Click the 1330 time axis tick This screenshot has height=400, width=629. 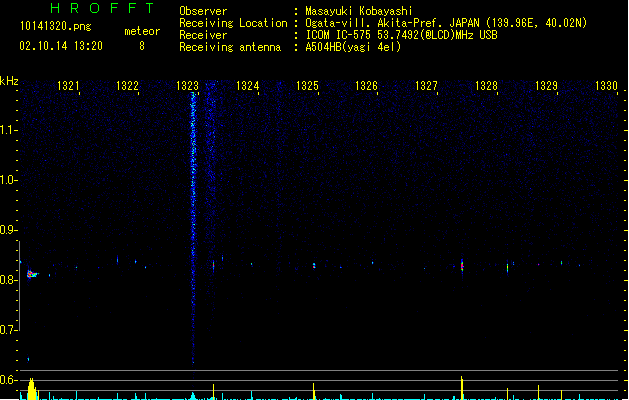click(x=606, y=86)
